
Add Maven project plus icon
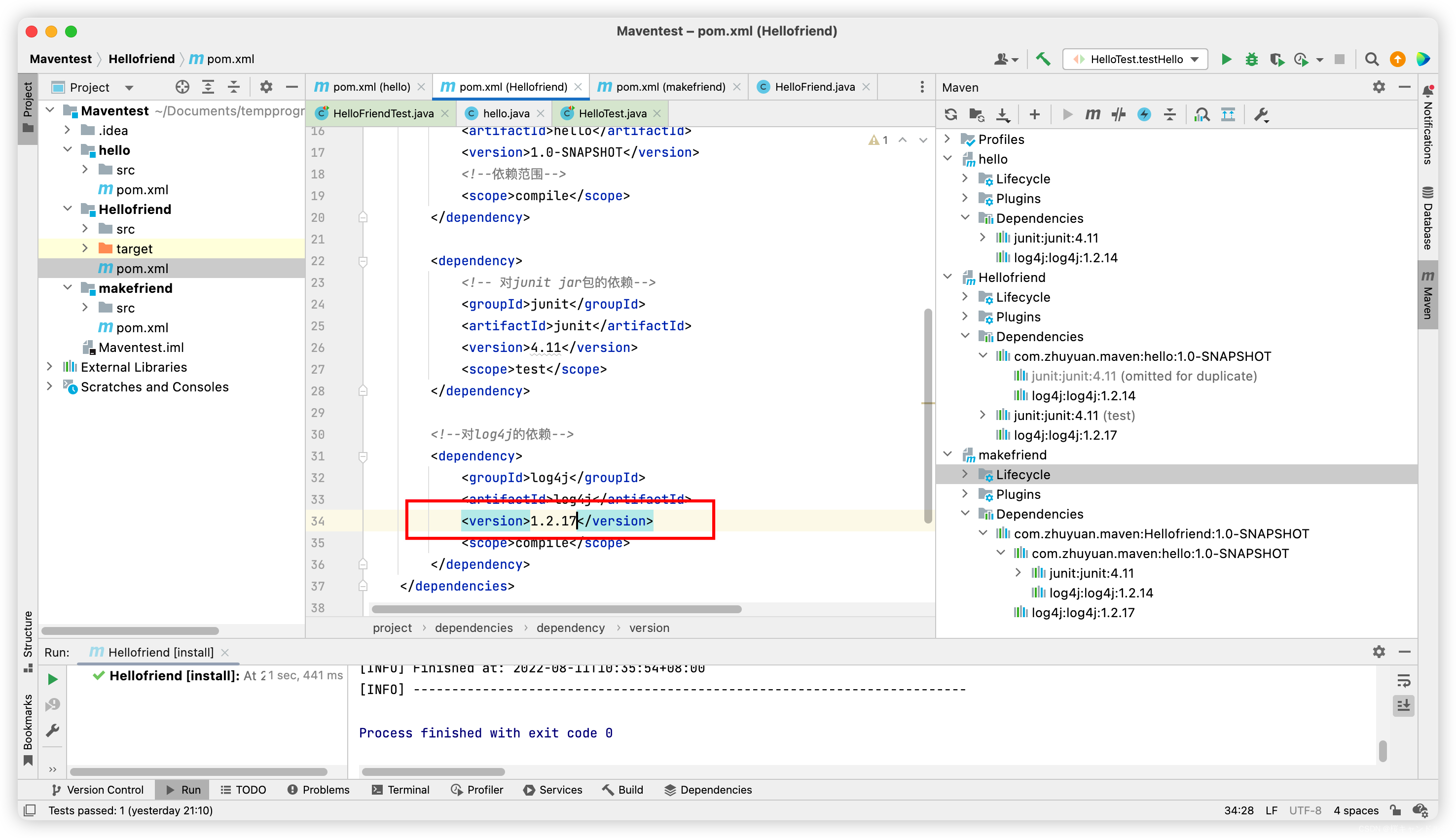click(x=1034, y=114)
